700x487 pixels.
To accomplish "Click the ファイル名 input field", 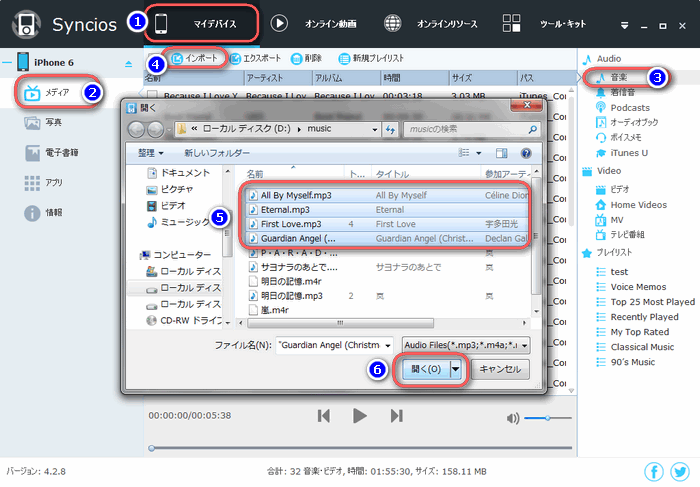I will coord(329,345).
